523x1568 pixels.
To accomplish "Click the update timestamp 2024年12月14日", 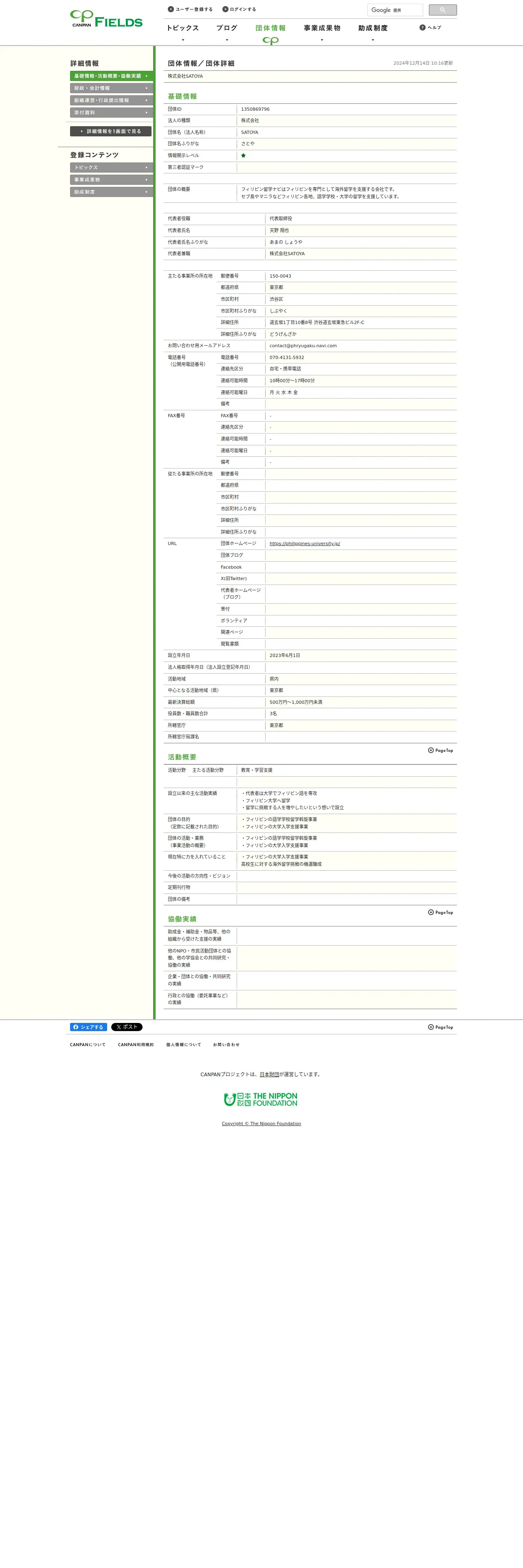I will click(x=423, y=64).
